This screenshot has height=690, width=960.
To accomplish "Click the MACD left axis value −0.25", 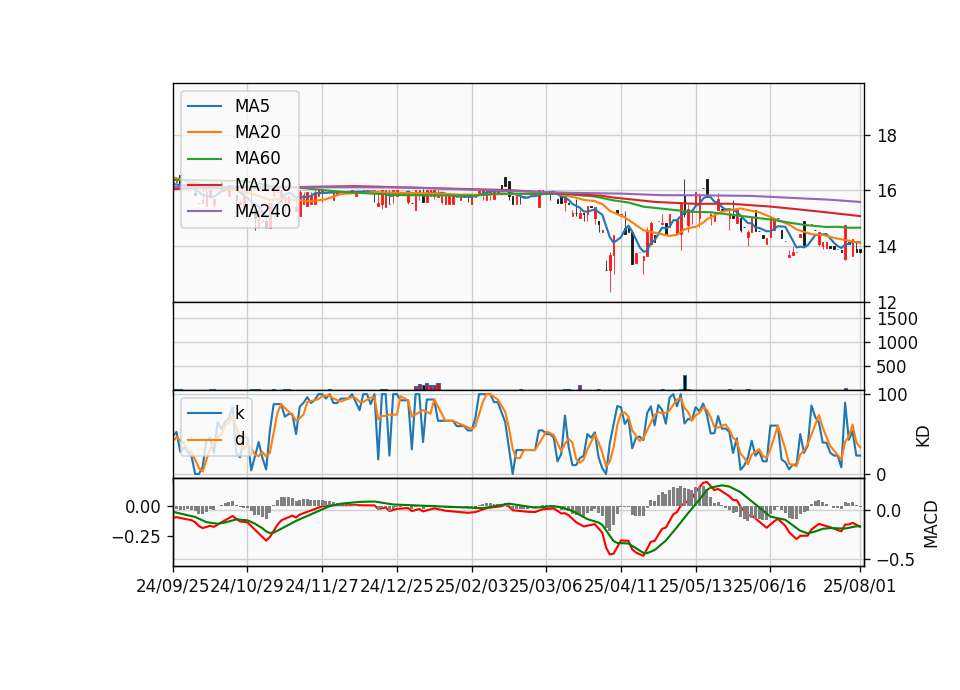I will coord(136,537).
